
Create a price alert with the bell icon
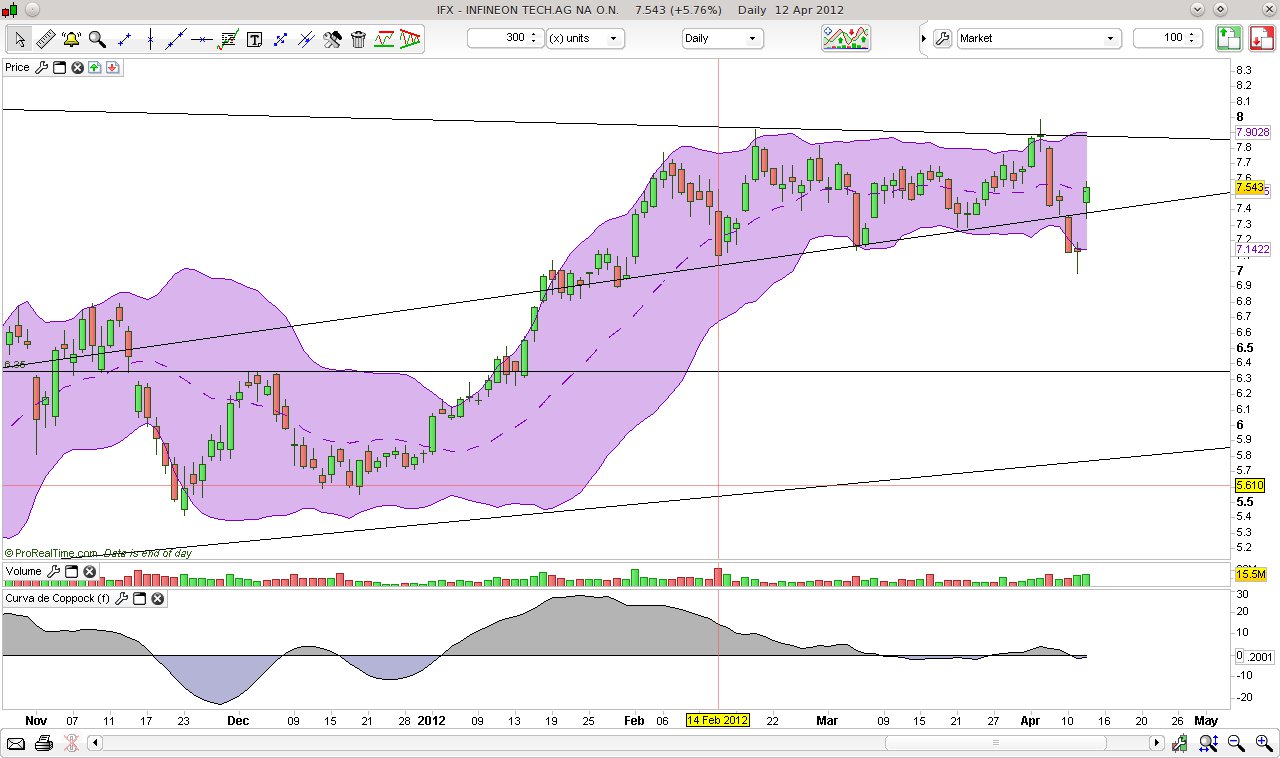coord(70,38)
